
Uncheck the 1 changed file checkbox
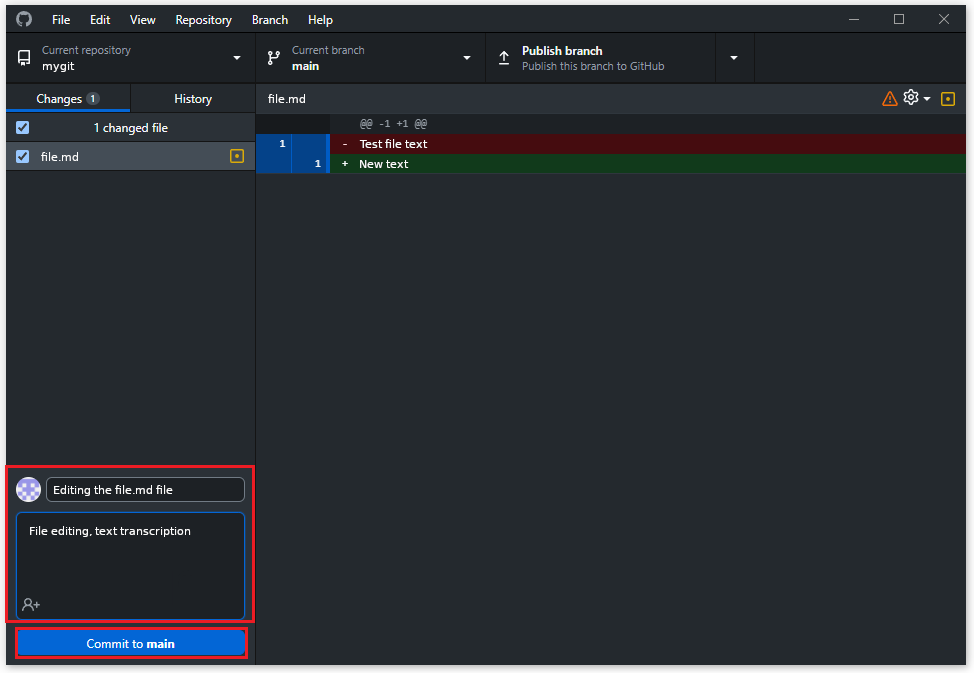pyautogui.click(x=22, y=127)
